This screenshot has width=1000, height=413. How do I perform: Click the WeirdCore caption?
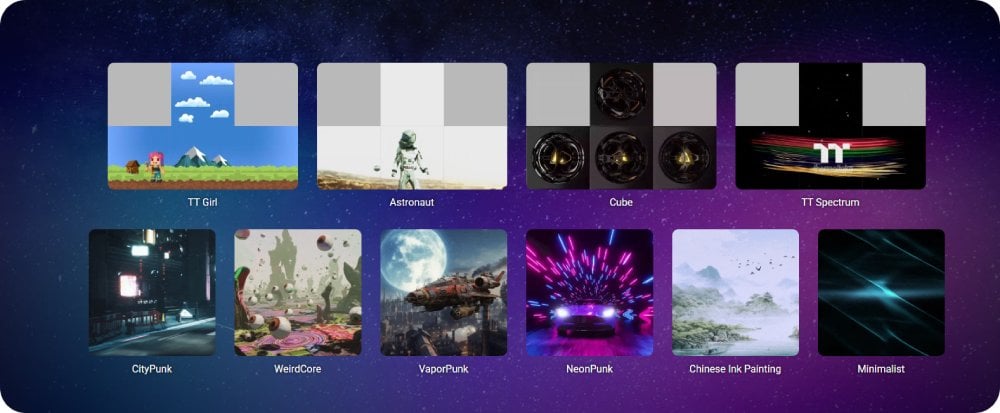298,369
